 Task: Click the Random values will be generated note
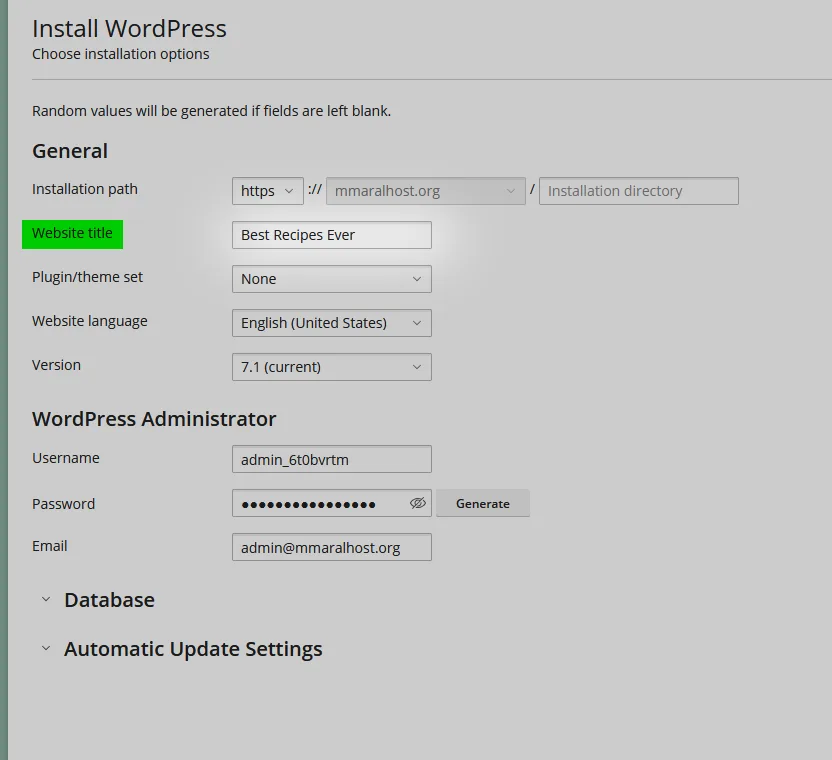211,111
